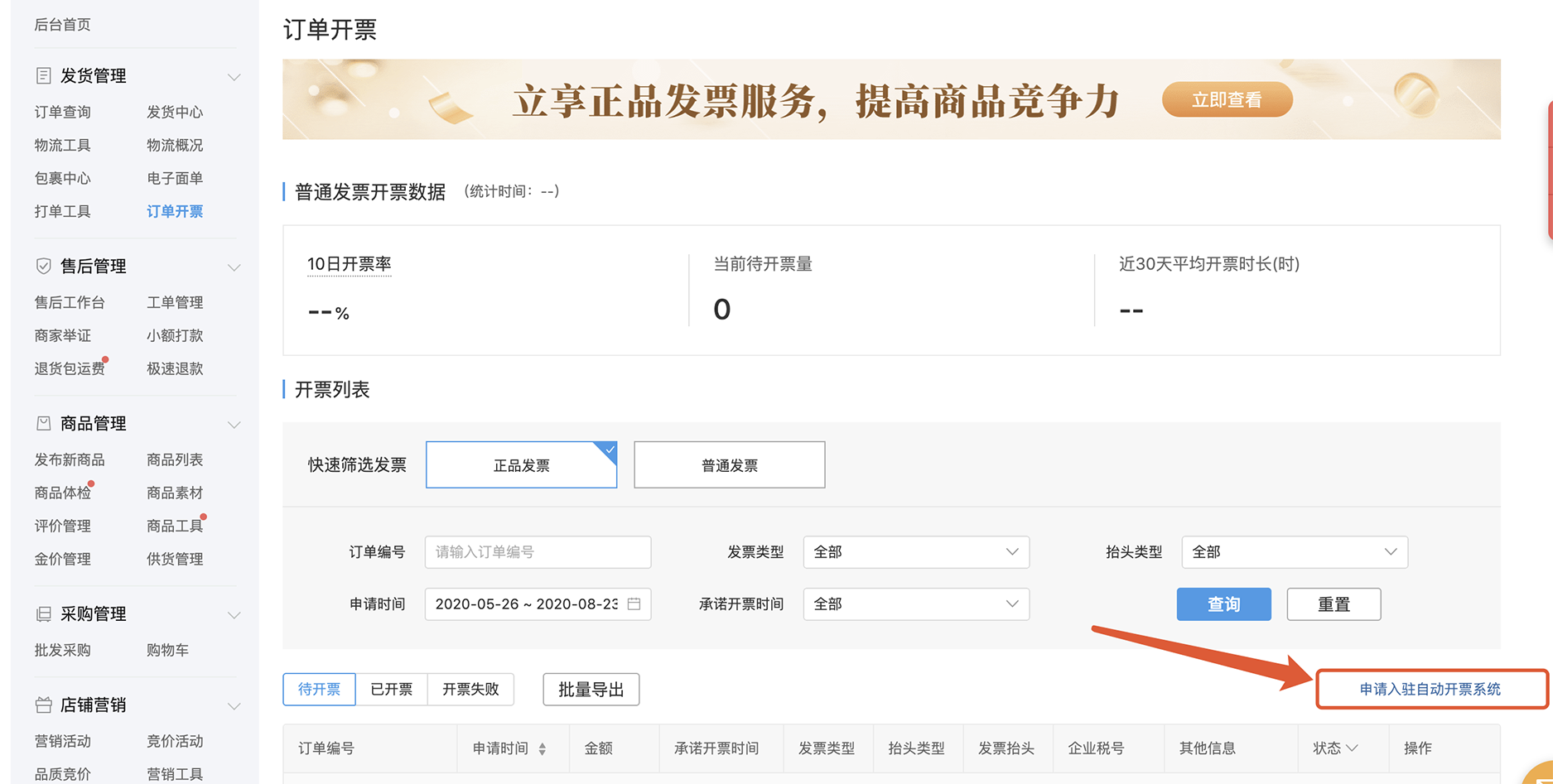
Task: Click the 售后管理 shield icon
Action: click(x=44, y=267)
